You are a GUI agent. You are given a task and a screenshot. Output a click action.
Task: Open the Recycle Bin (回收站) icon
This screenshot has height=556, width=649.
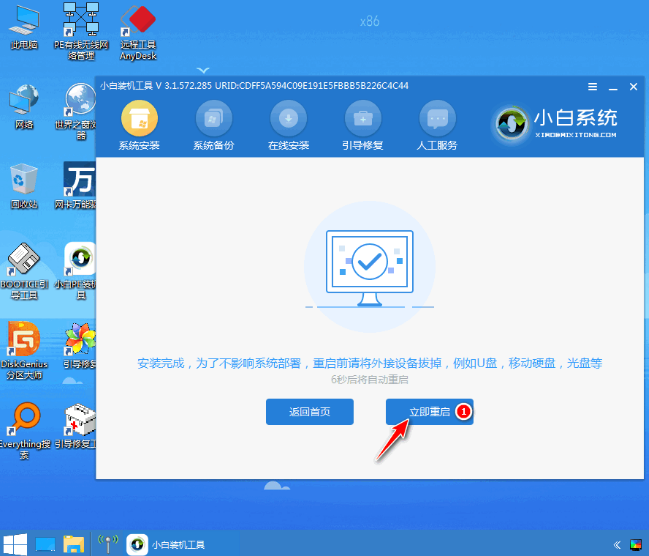(x=23, y=185)
